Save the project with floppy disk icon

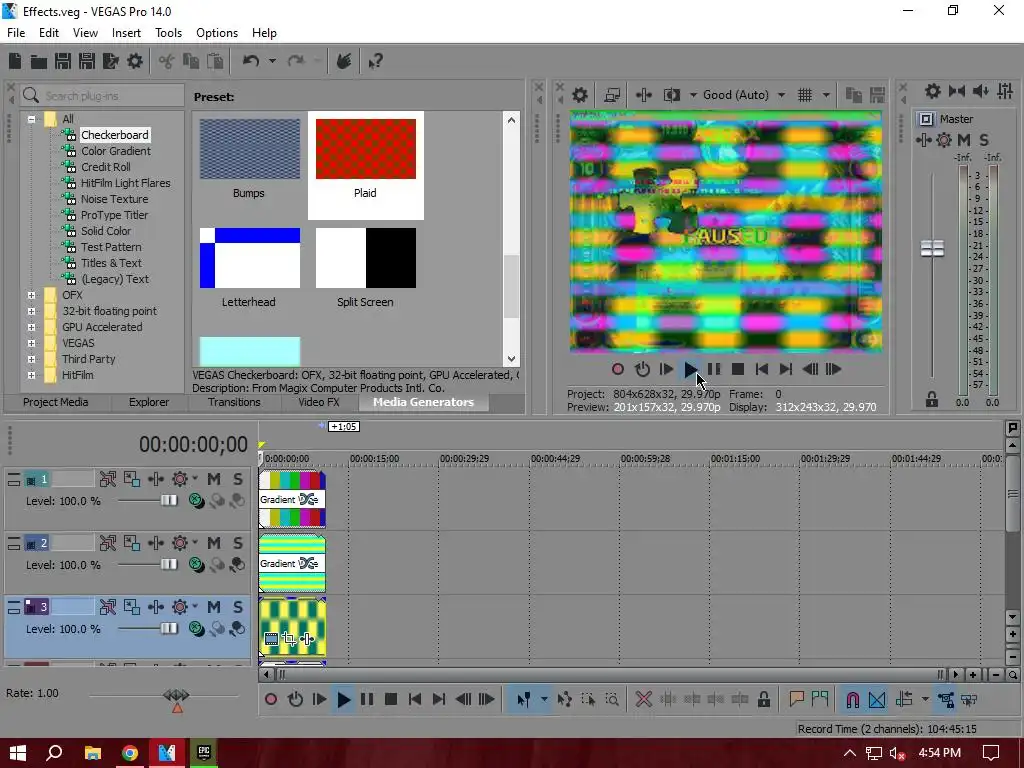tap(63, 61)
